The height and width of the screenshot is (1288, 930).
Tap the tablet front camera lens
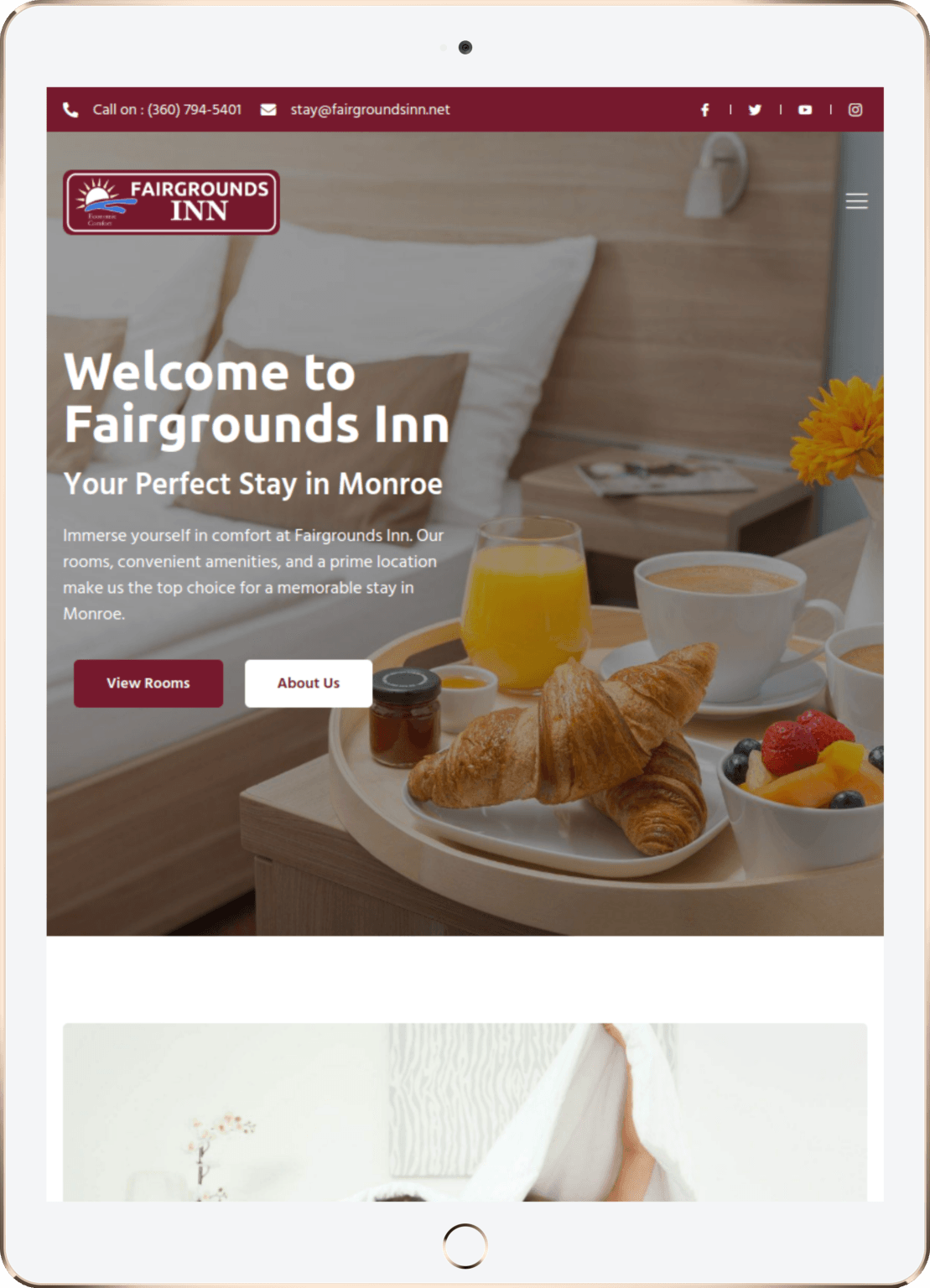coord(465,47)
